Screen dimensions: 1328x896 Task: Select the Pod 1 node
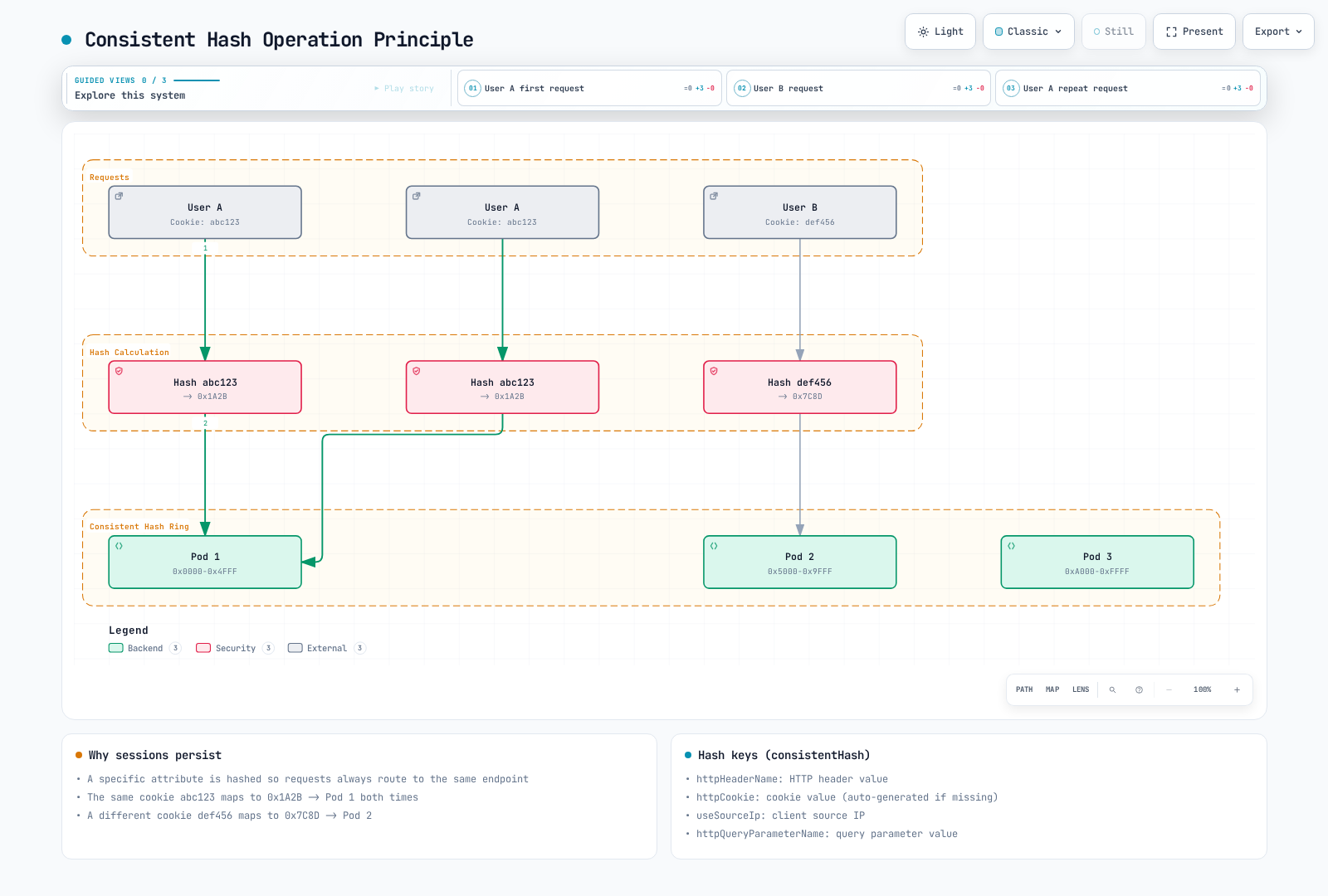(x=205, y=562)
